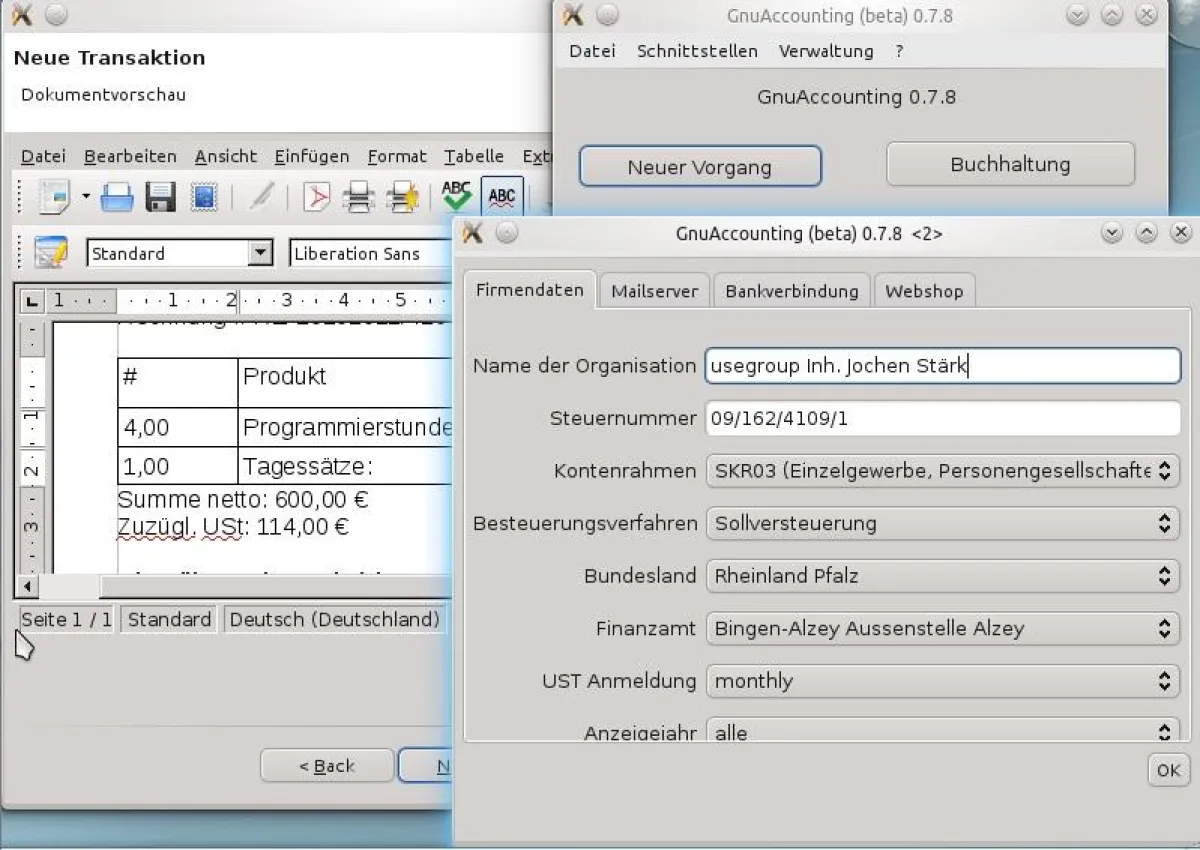Click the Buchhaltung button
The width and height of the screenshot is (1200, 850).
click(x=1010, y=163)
